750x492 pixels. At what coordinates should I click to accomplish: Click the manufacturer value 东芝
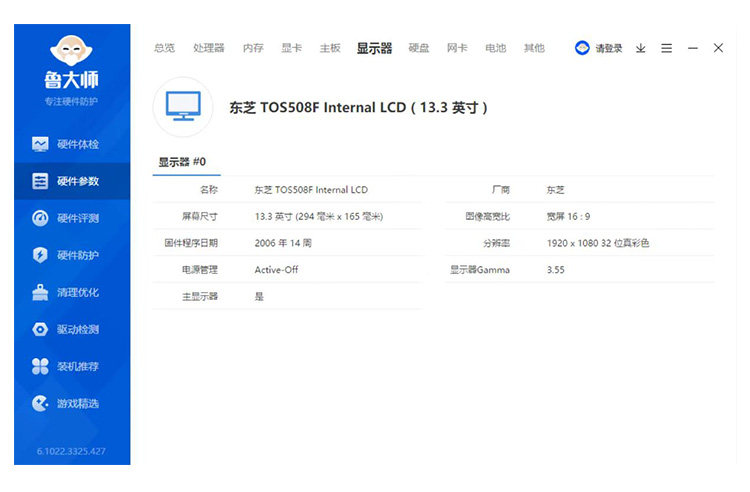[555, 190]
